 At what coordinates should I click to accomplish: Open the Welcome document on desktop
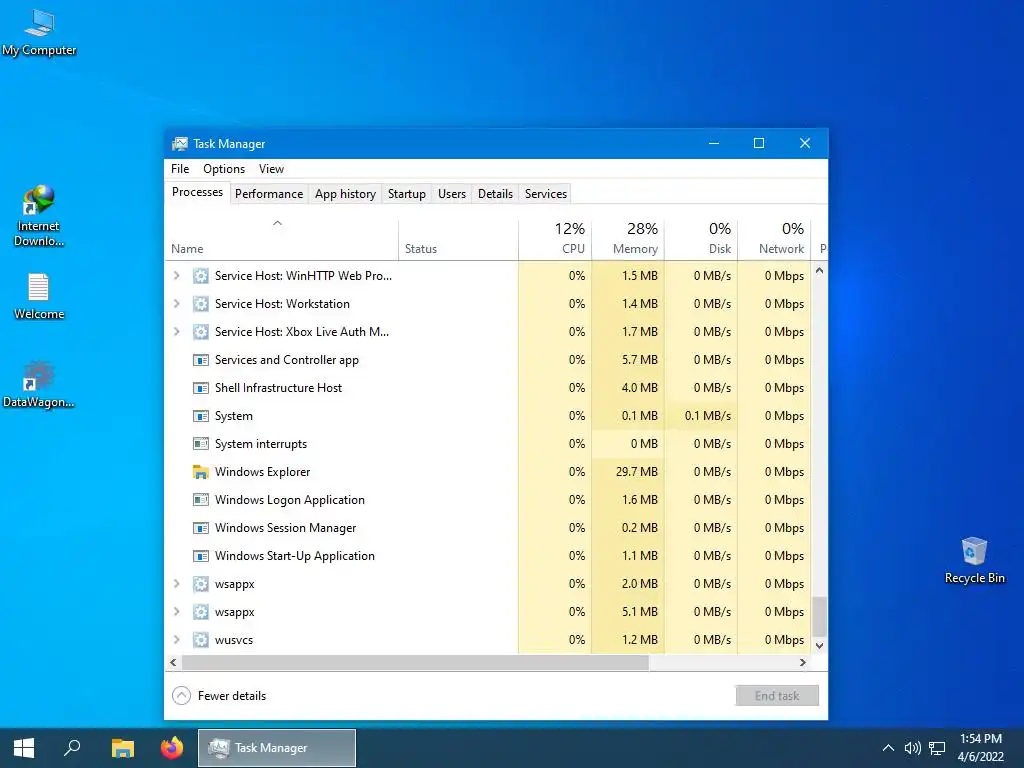[39, 296]
